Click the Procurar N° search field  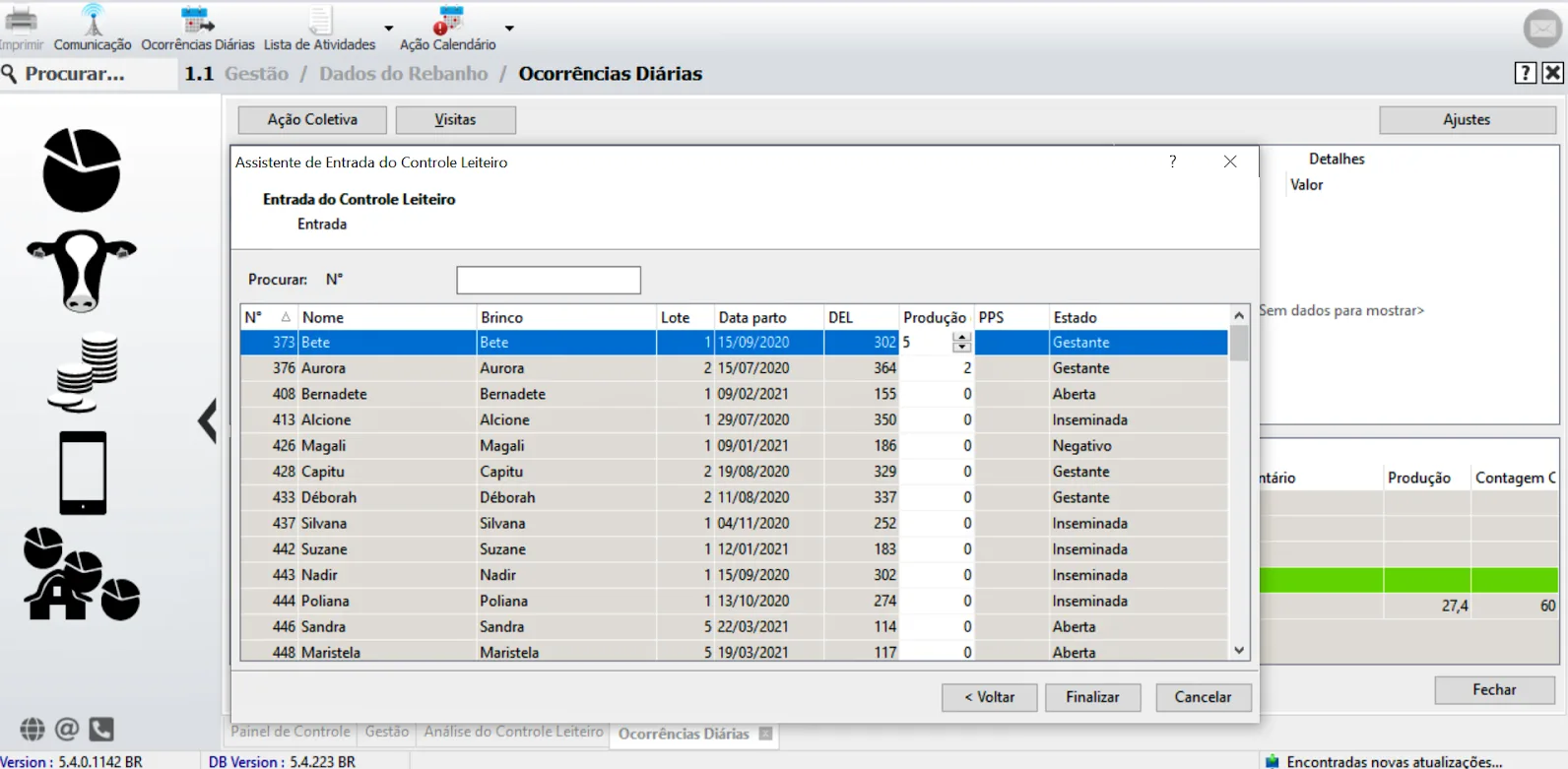click(x=549, y=280)
